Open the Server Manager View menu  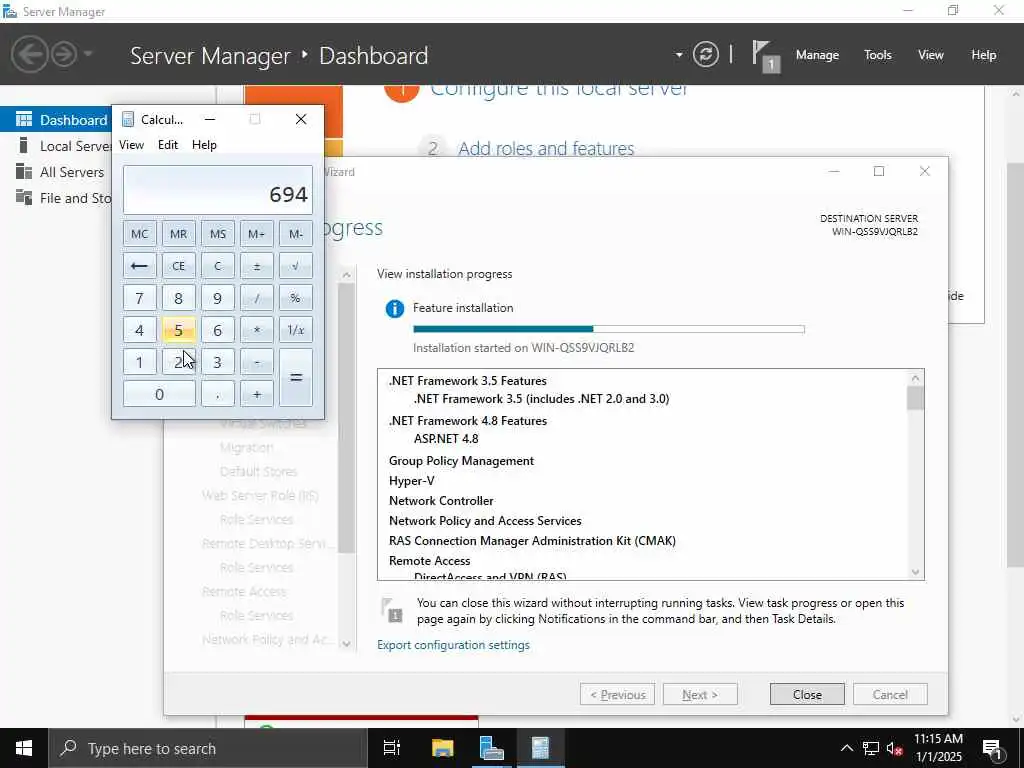pos(931,55)
